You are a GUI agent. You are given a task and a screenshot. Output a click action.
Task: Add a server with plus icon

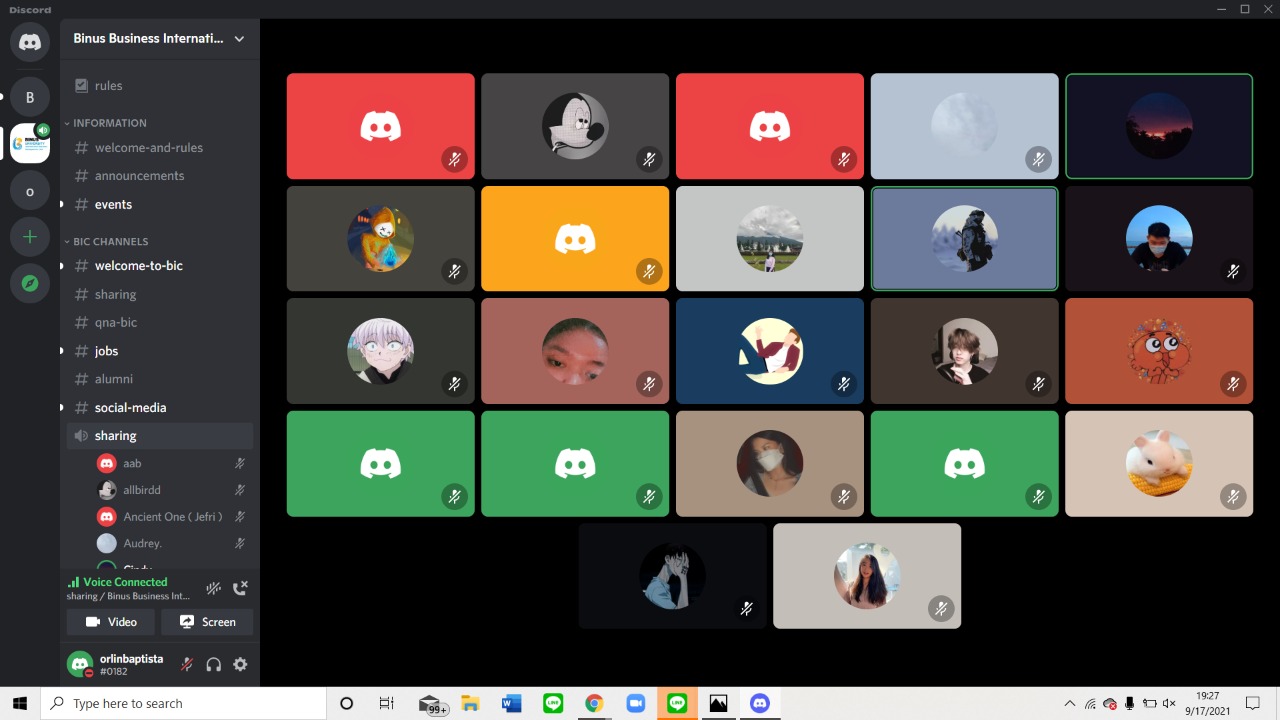30,237
